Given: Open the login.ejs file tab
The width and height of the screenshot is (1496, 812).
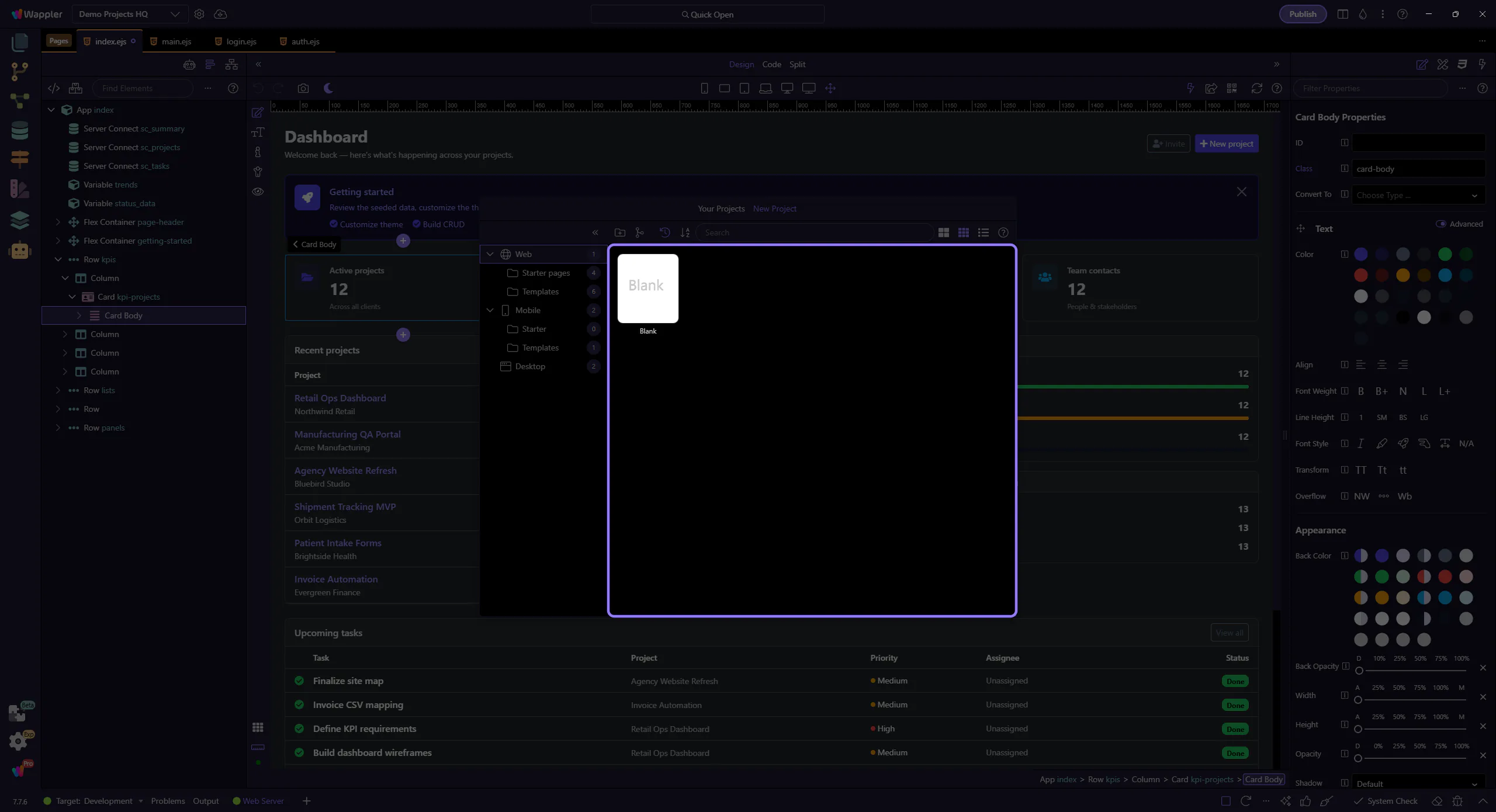Looking at the screenshot, I should [241, 41].
